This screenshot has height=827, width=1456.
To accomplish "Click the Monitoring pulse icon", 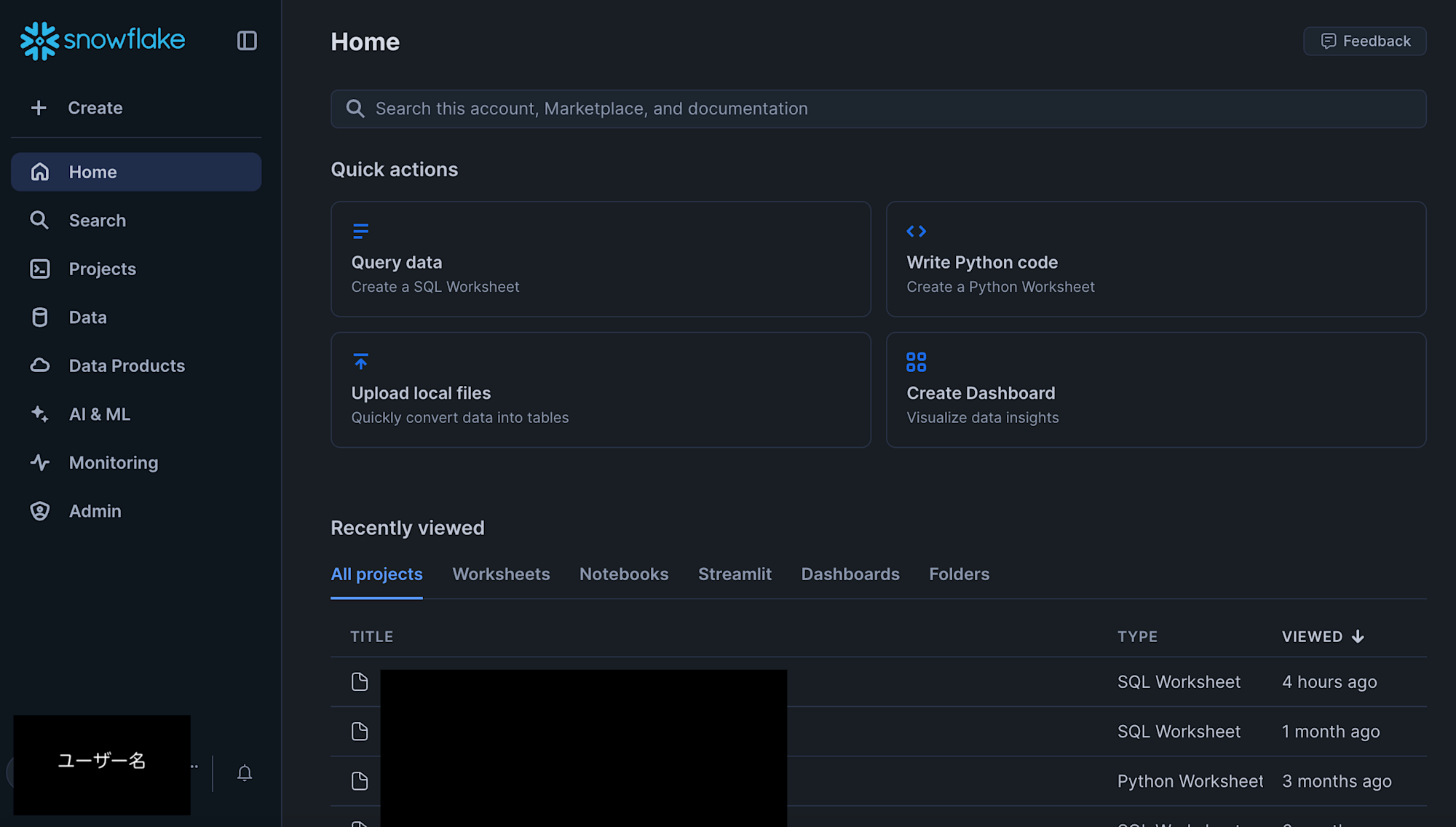I will (40, 462).
